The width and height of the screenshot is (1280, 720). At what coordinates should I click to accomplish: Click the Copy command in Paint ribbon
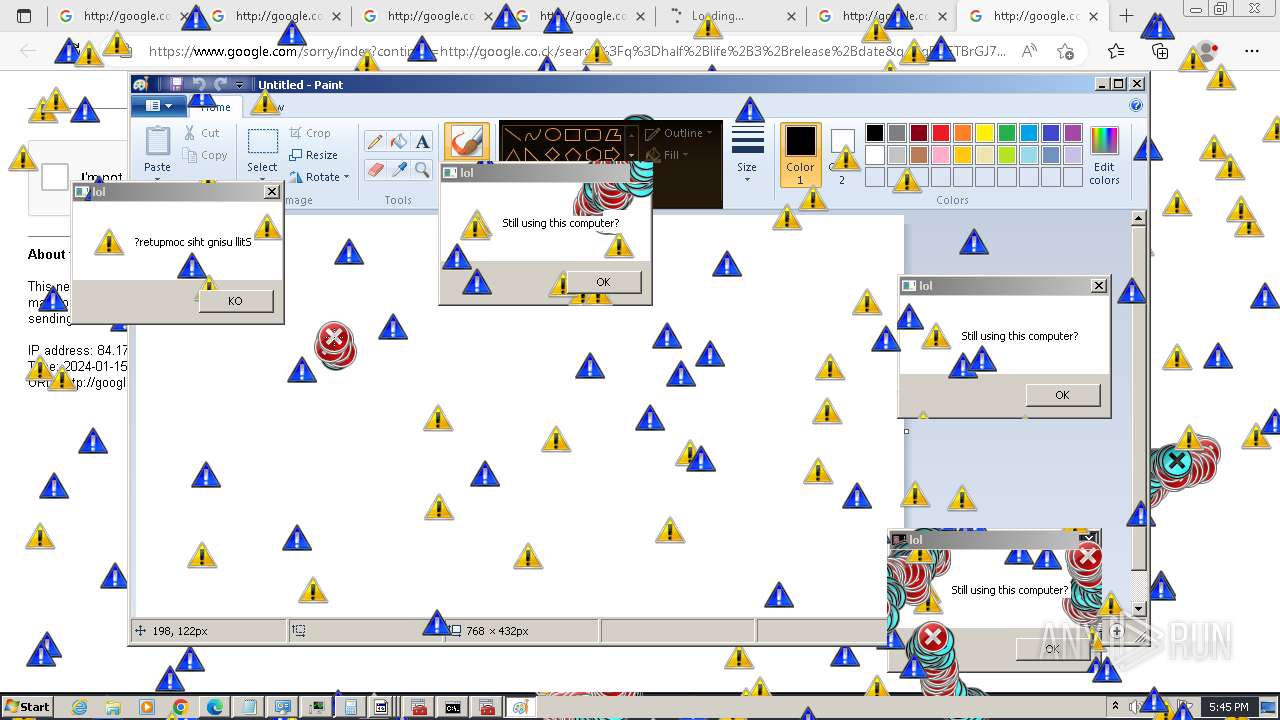pyautogui.click(x=205, y=155)
